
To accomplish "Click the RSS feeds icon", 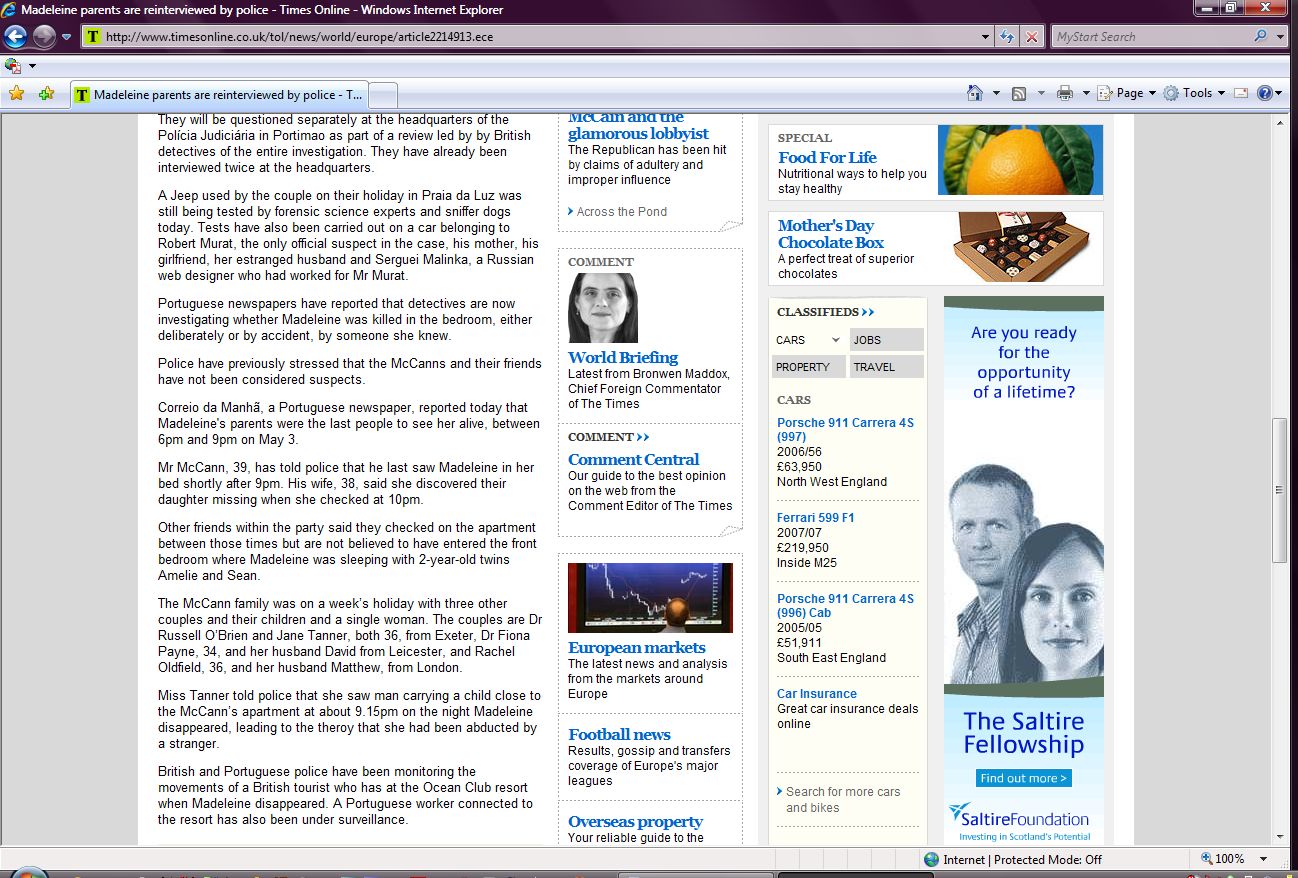I will click(1019, 93).
